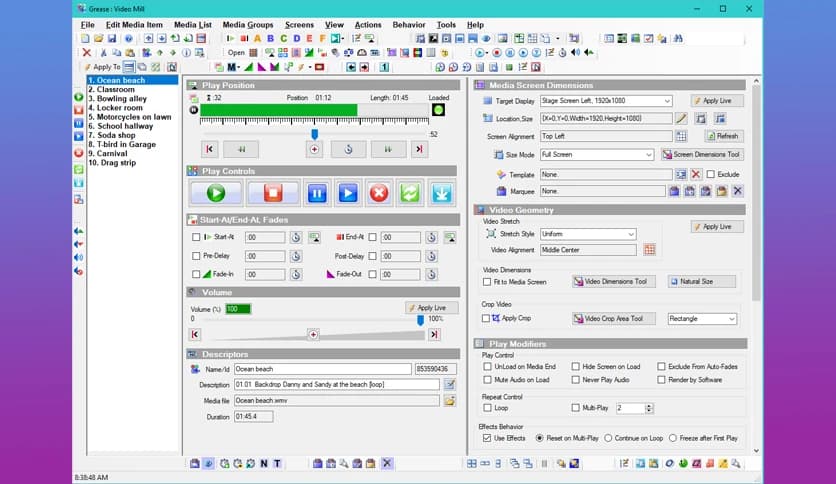Select media group letter A icon
The height and width of the screenshot is (484, 836).
258,38
